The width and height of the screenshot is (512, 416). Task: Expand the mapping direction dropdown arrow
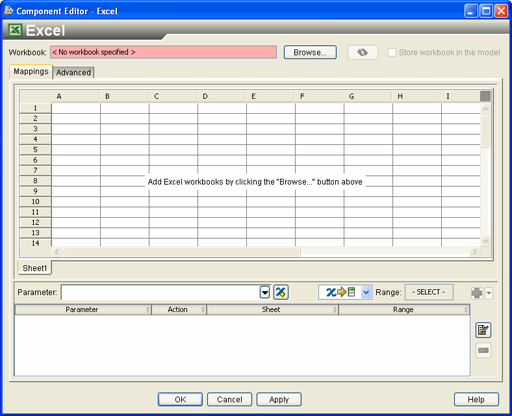[x=366, y=292]
